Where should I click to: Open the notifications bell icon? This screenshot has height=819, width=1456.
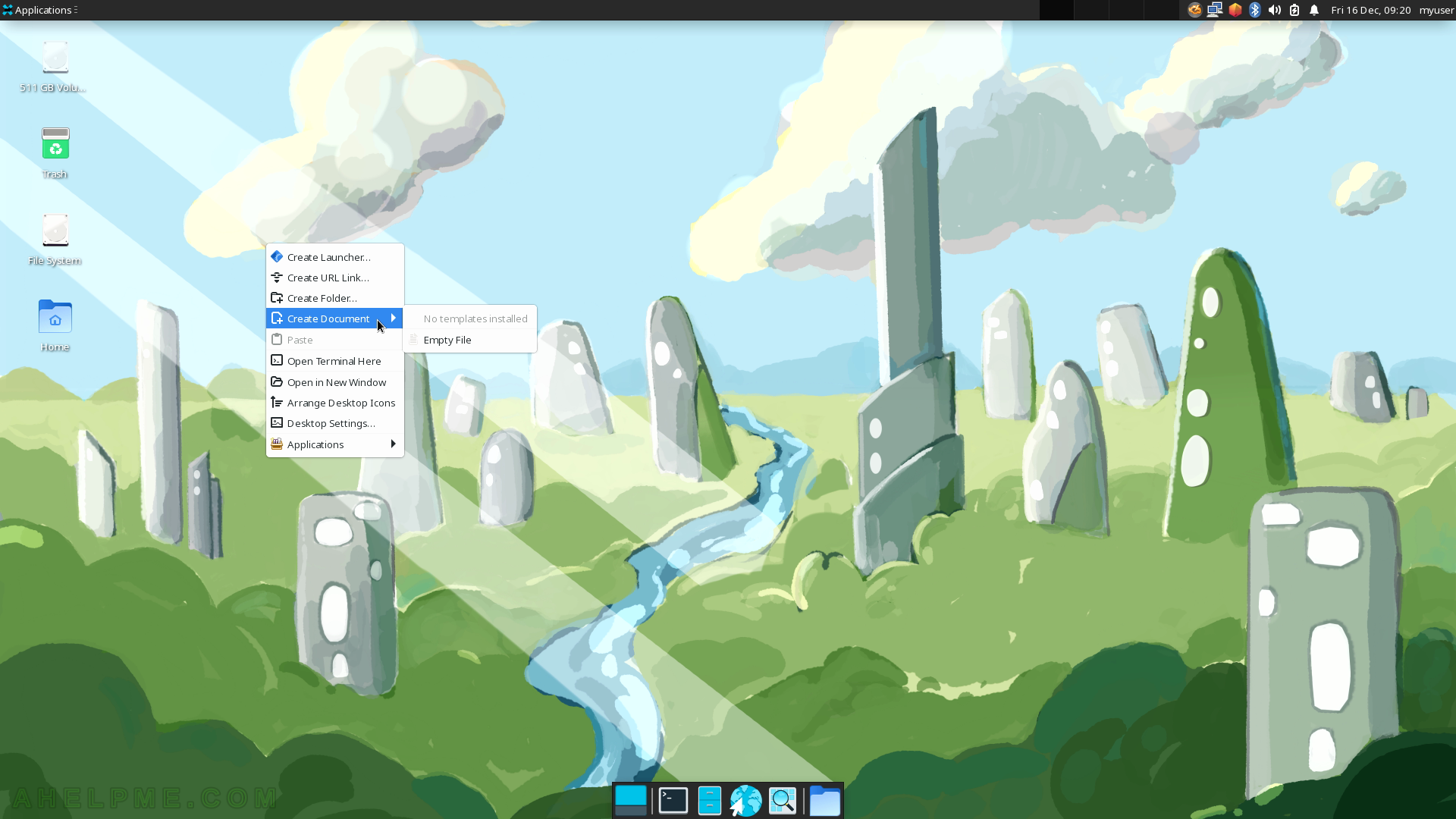pyautogui.click(x=1314, y=10)
